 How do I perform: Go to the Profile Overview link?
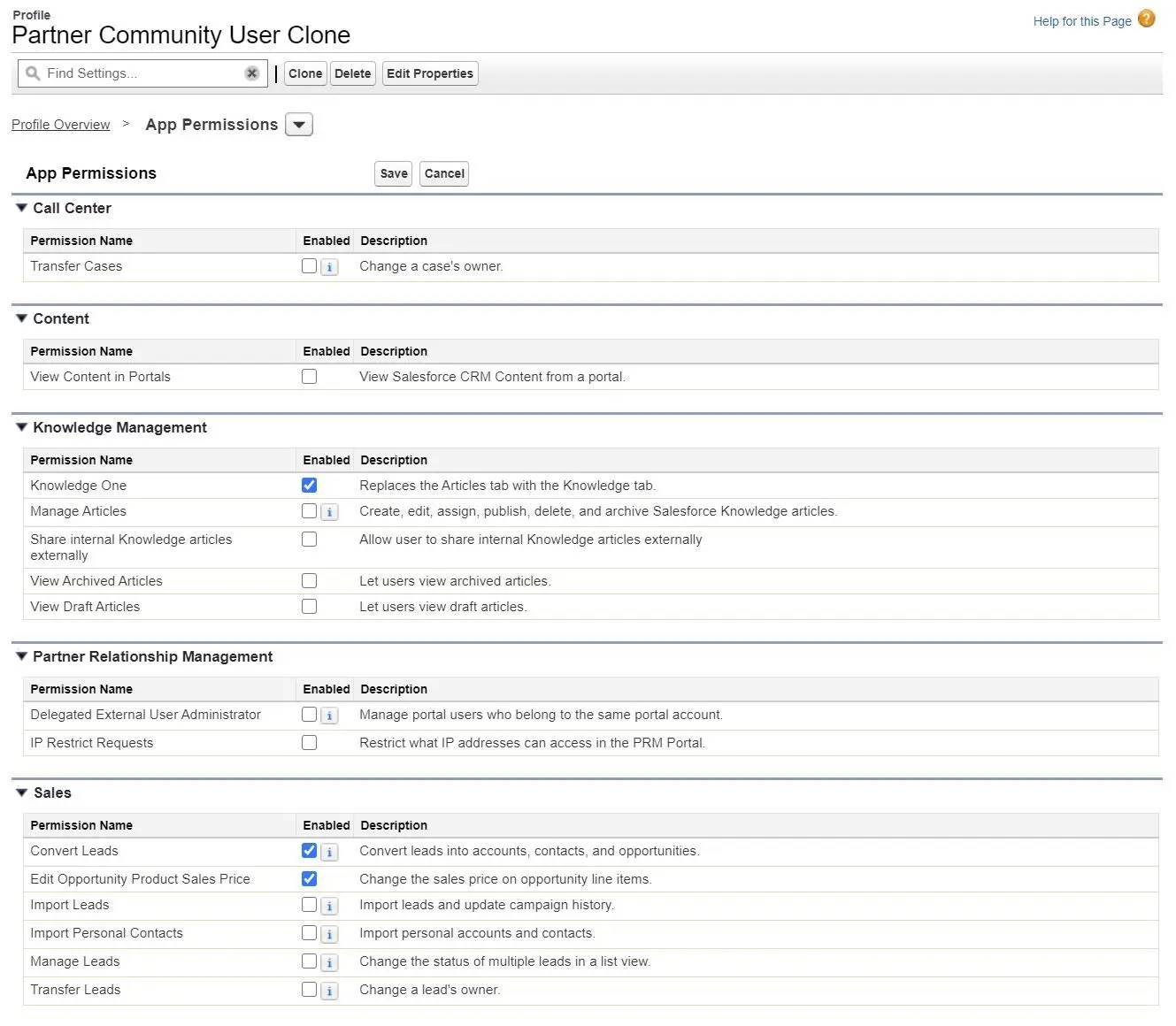point(61,125)
